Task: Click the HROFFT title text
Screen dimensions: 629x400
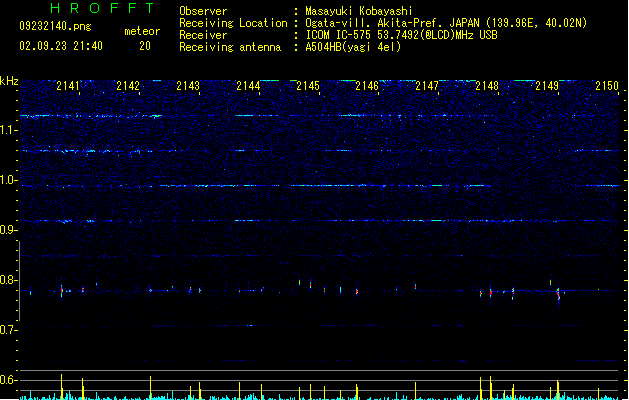Action: coord(102,8)
